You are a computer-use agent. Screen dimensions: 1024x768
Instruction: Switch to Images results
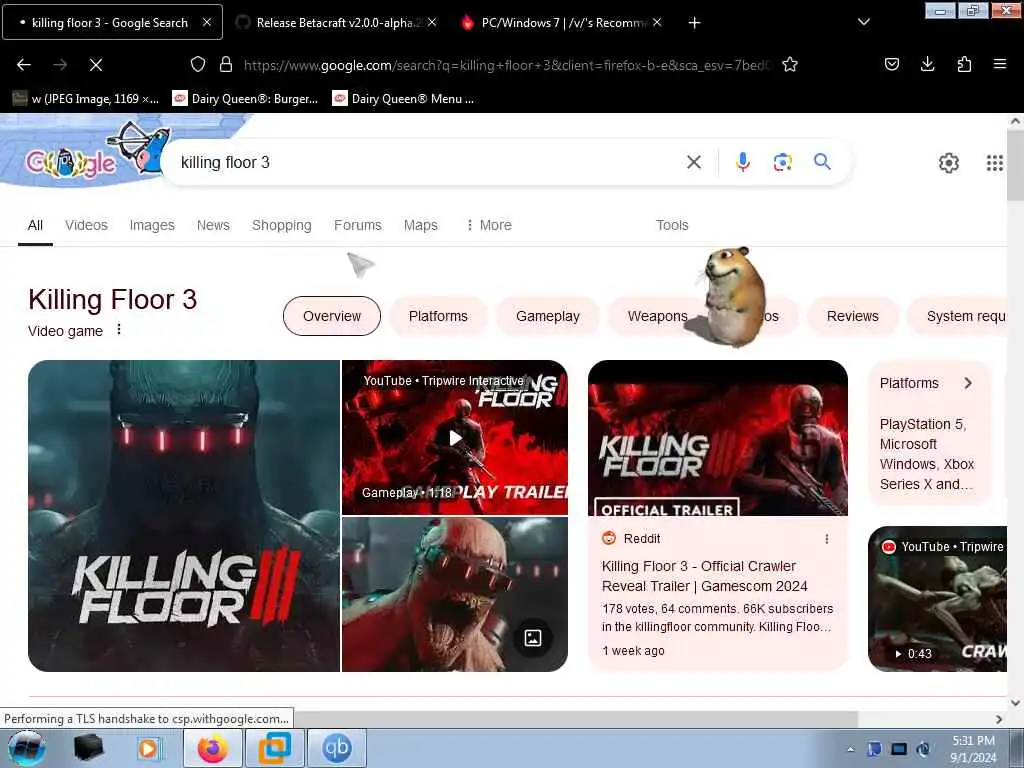click(x=152, y=225)
